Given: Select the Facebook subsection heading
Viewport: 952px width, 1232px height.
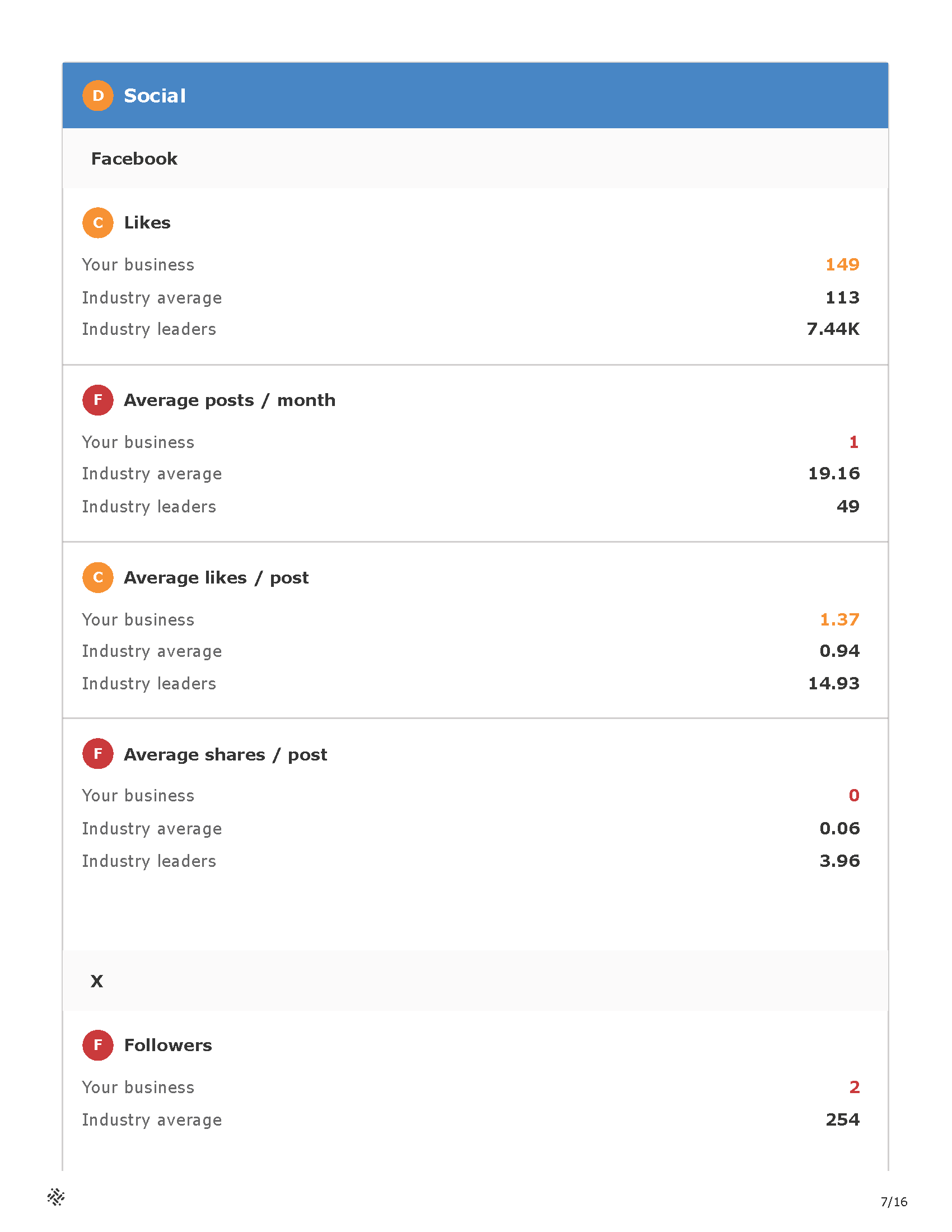Looking at the screenshot, I should (134, 159).
